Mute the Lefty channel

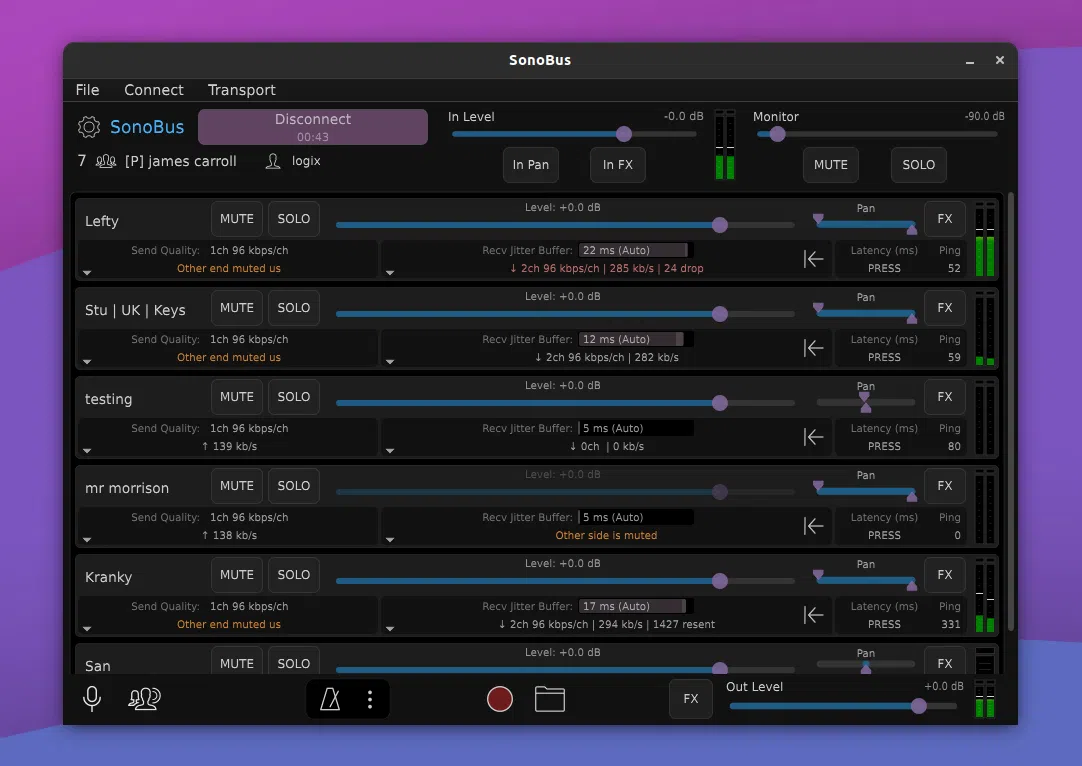236,218
